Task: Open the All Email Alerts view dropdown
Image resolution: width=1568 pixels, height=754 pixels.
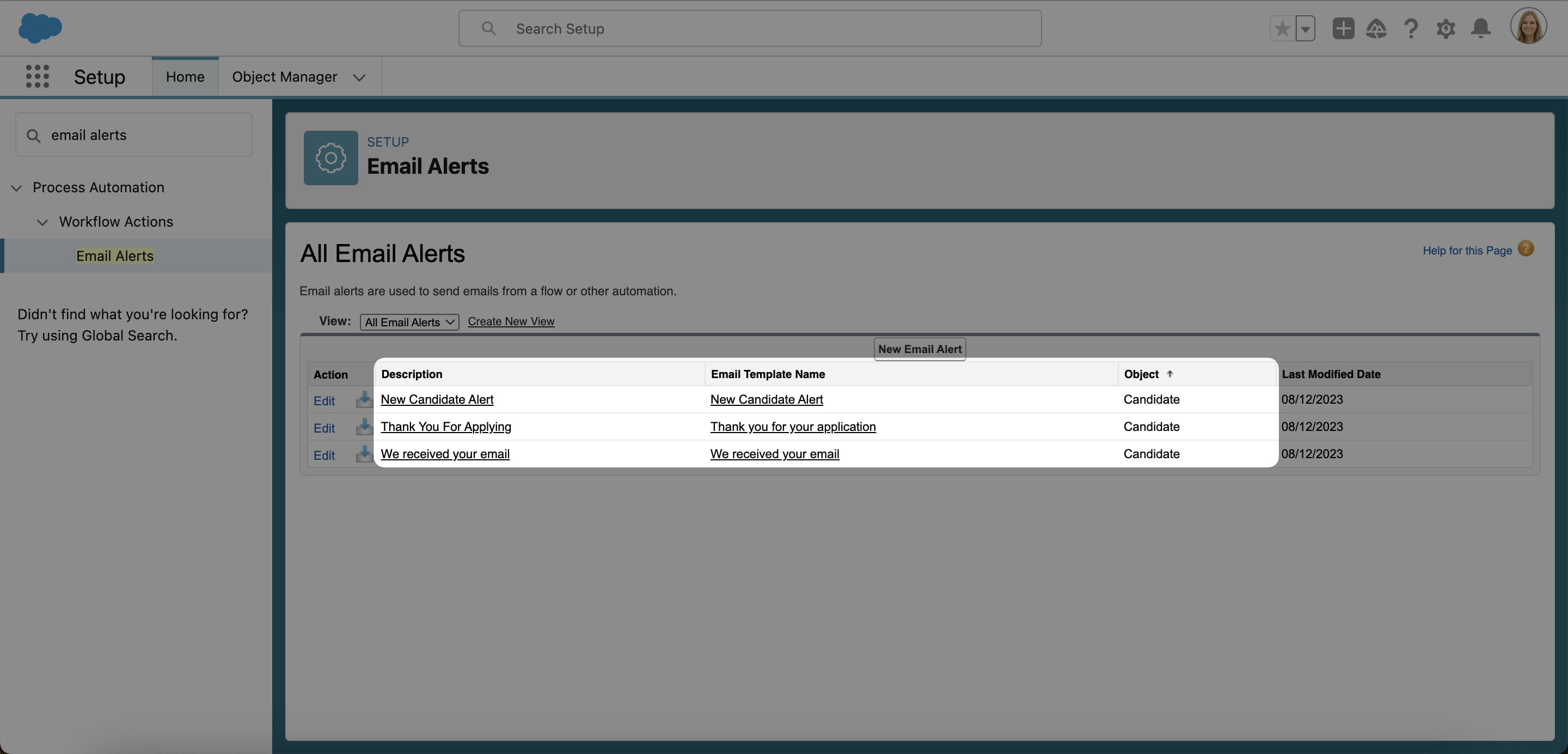Action: point(409,322)
